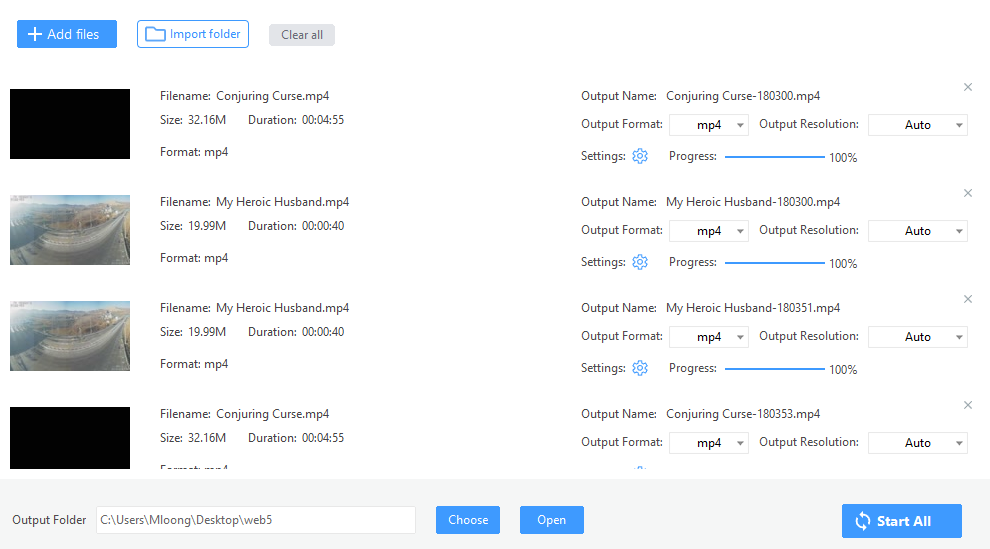990x549 pixels.
Task: Click the Add files button
Action: pos(67,34)
